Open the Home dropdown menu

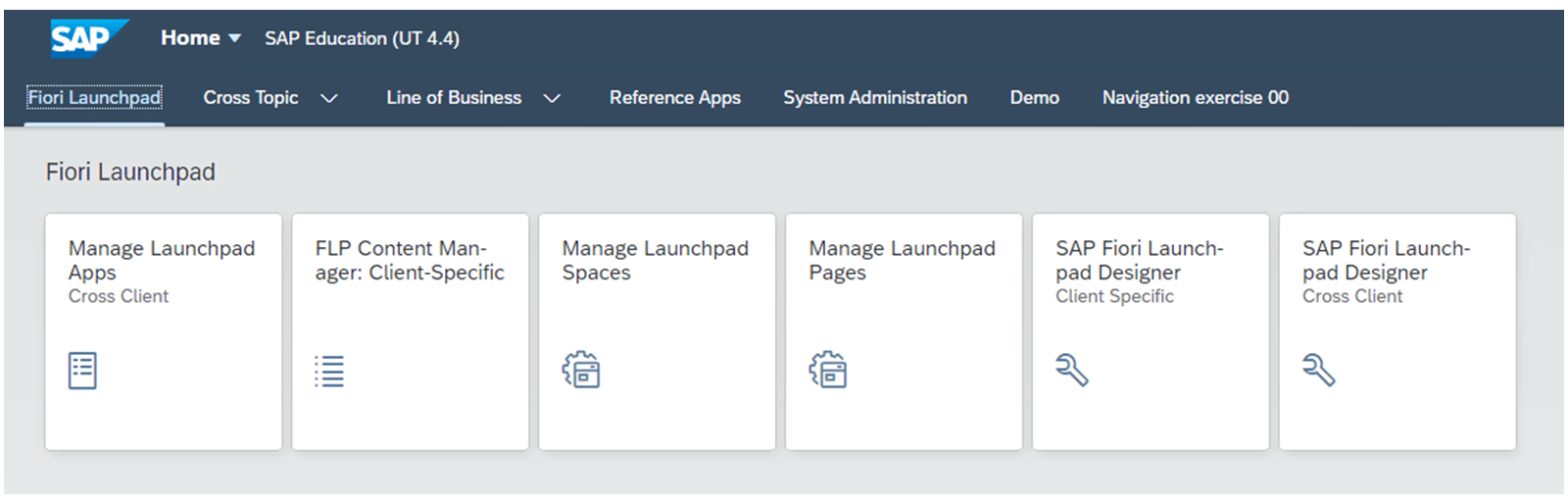click(x=201, y=38)
